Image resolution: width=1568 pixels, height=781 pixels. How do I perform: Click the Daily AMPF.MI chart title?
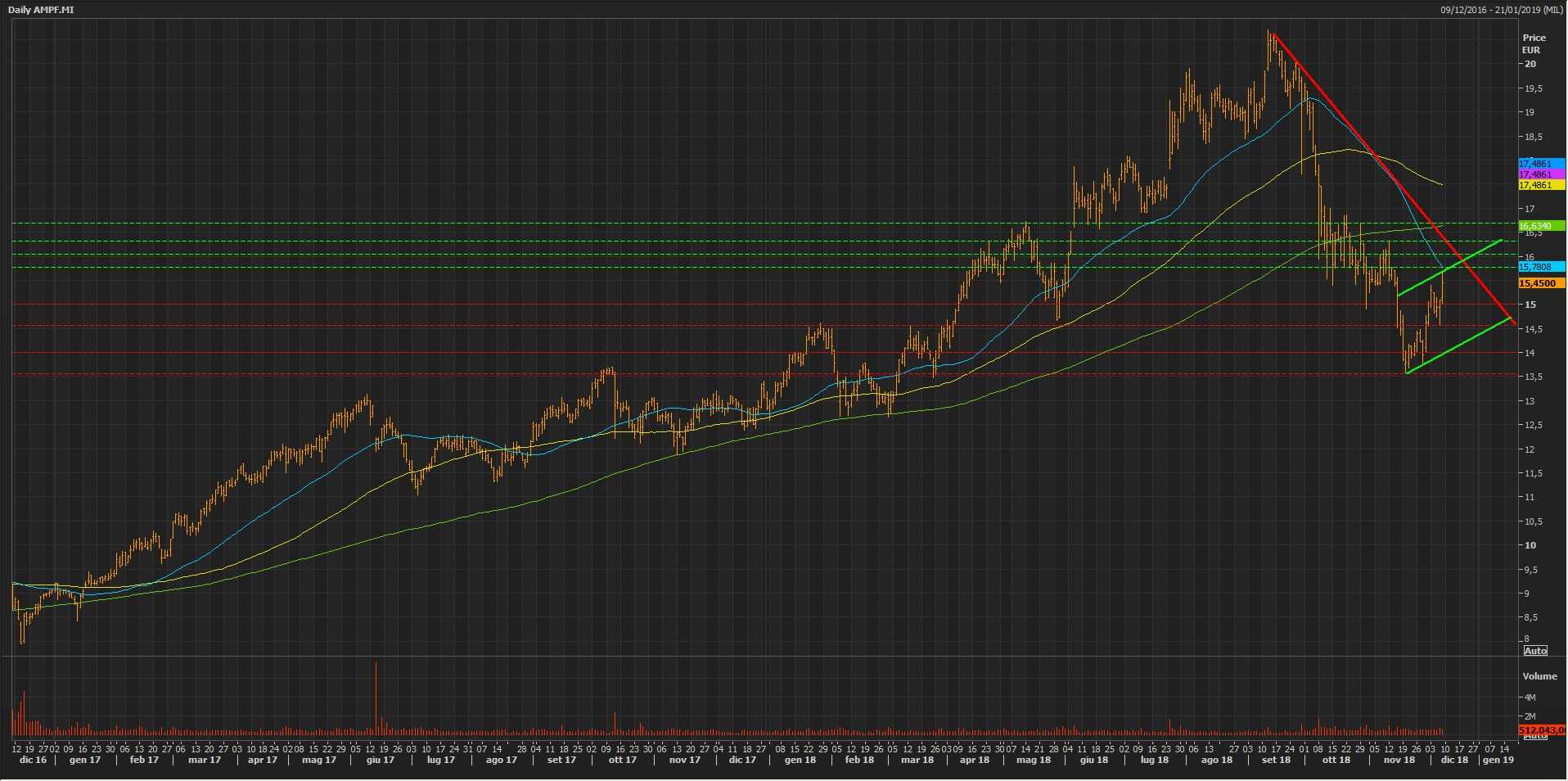(x=41, y=10)
